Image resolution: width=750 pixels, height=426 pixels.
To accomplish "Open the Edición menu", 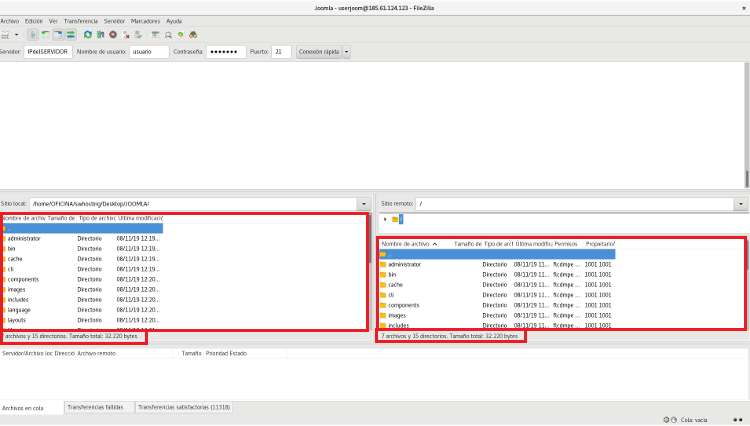I will [x=33, y=21].
